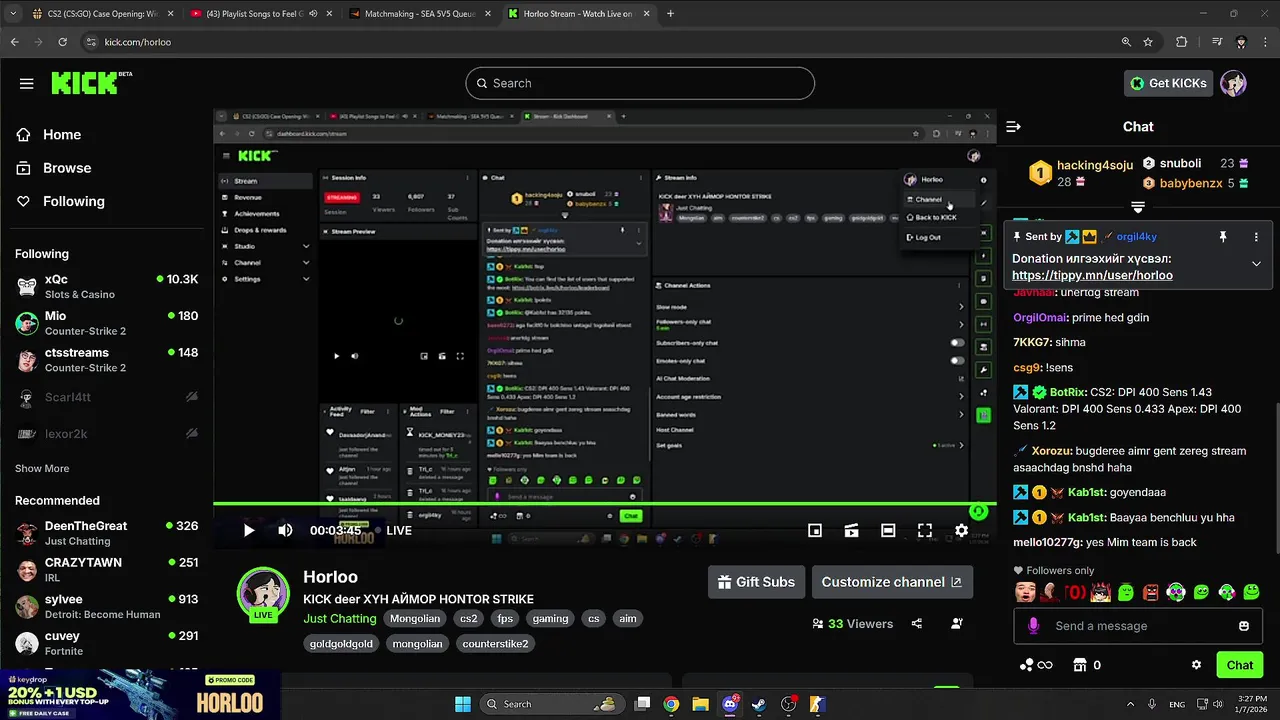The width and height of the screenshot is (1280, 720).
Task: Collapse the chat panel arrow icon
Action: [1013, 127]
